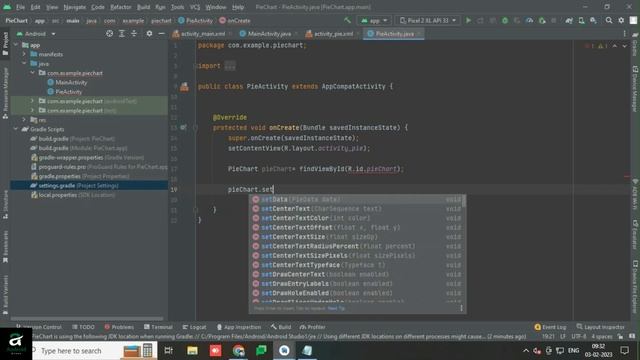This screenshot has height=360, width=640.
Task: Open the app run configuration dropdown
Action: pos(375,20)
